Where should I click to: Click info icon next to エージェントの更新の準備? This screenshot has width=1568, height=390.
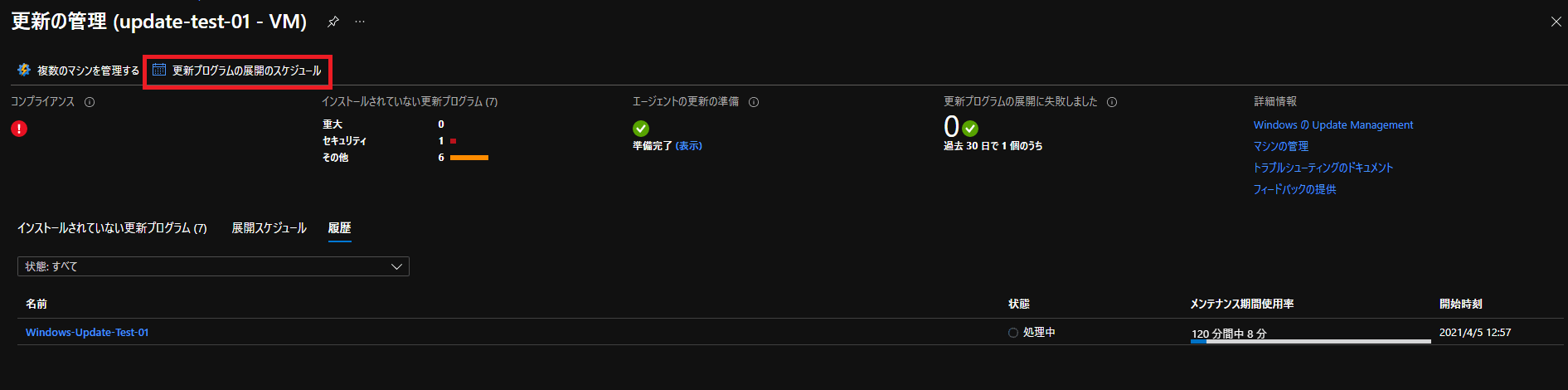tap(754, 102)
